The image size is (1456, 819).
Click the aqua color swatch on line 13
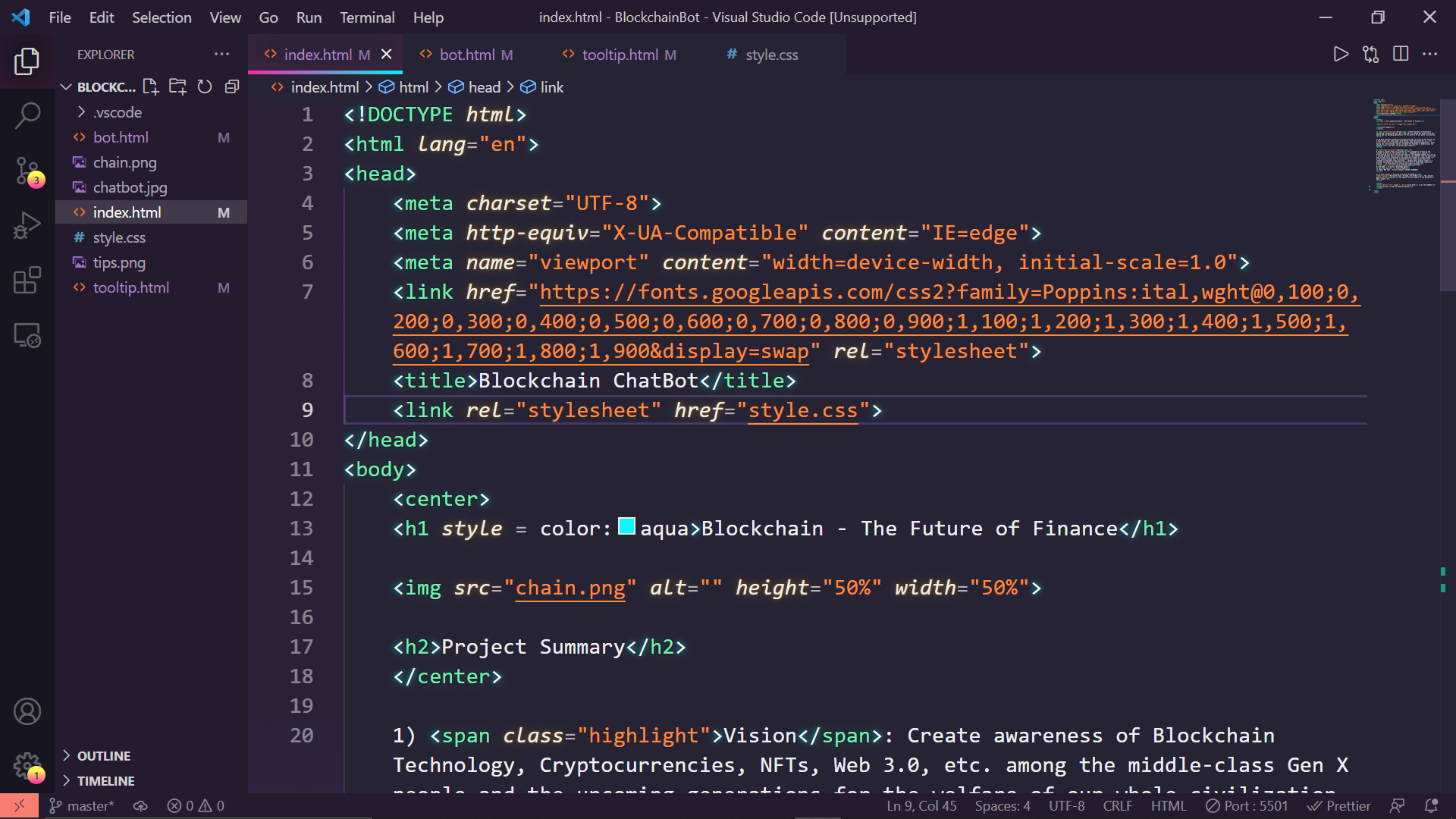click(x=626, y=526)
